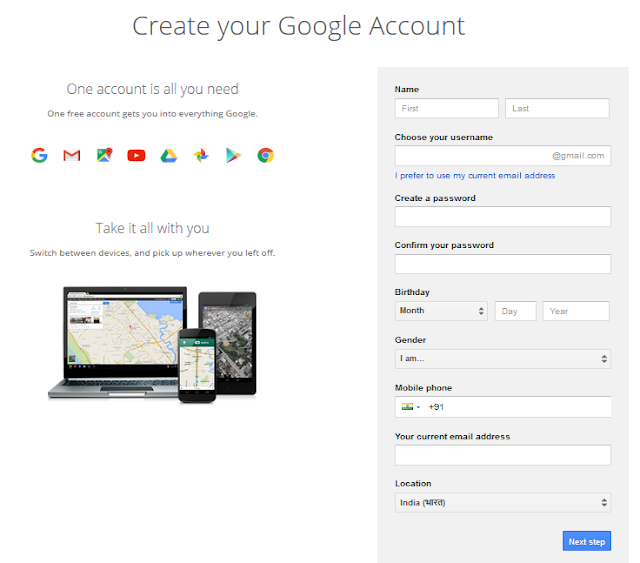
Task: Click the First name field
Action: pyautogui.click(x=447, y=108)
